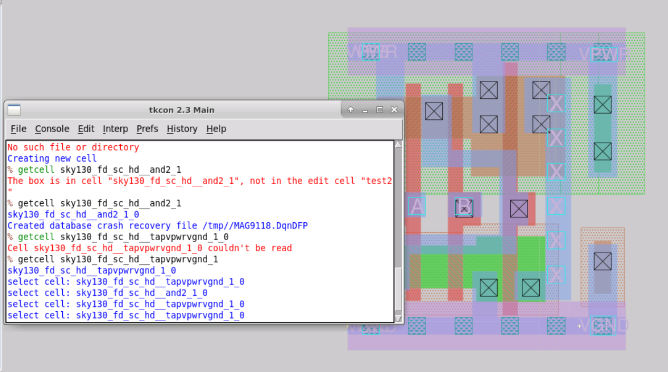Click the VPWR label at top right
The height and width of the screenshot is (372, 668).
coord(604,54)
